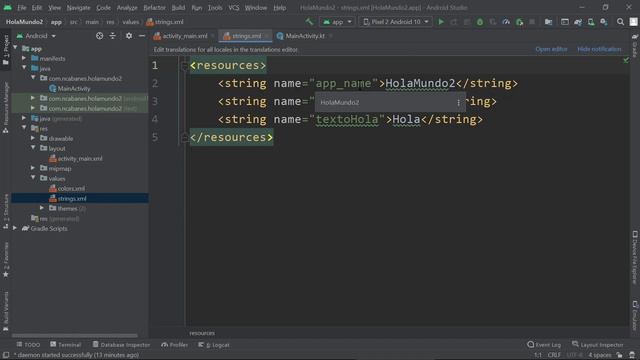The height and width of the screenshot is (360, 640).
Task: Expand Gradle Scripts node
Action: (16, 228)
